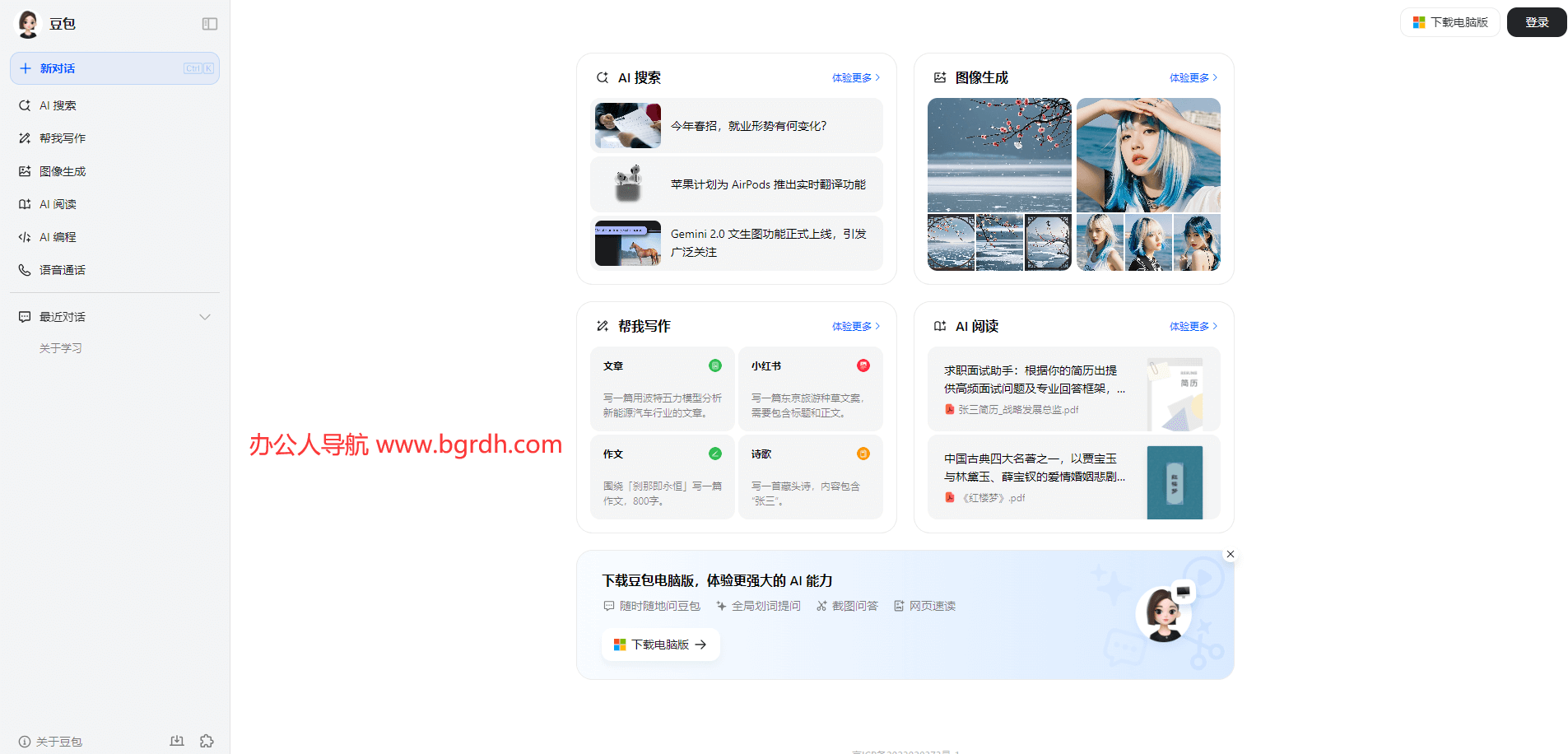1568x754 pixels.
Task: Open the 《红楼梦》.pdf reading example
Action: click(1074, 477)
